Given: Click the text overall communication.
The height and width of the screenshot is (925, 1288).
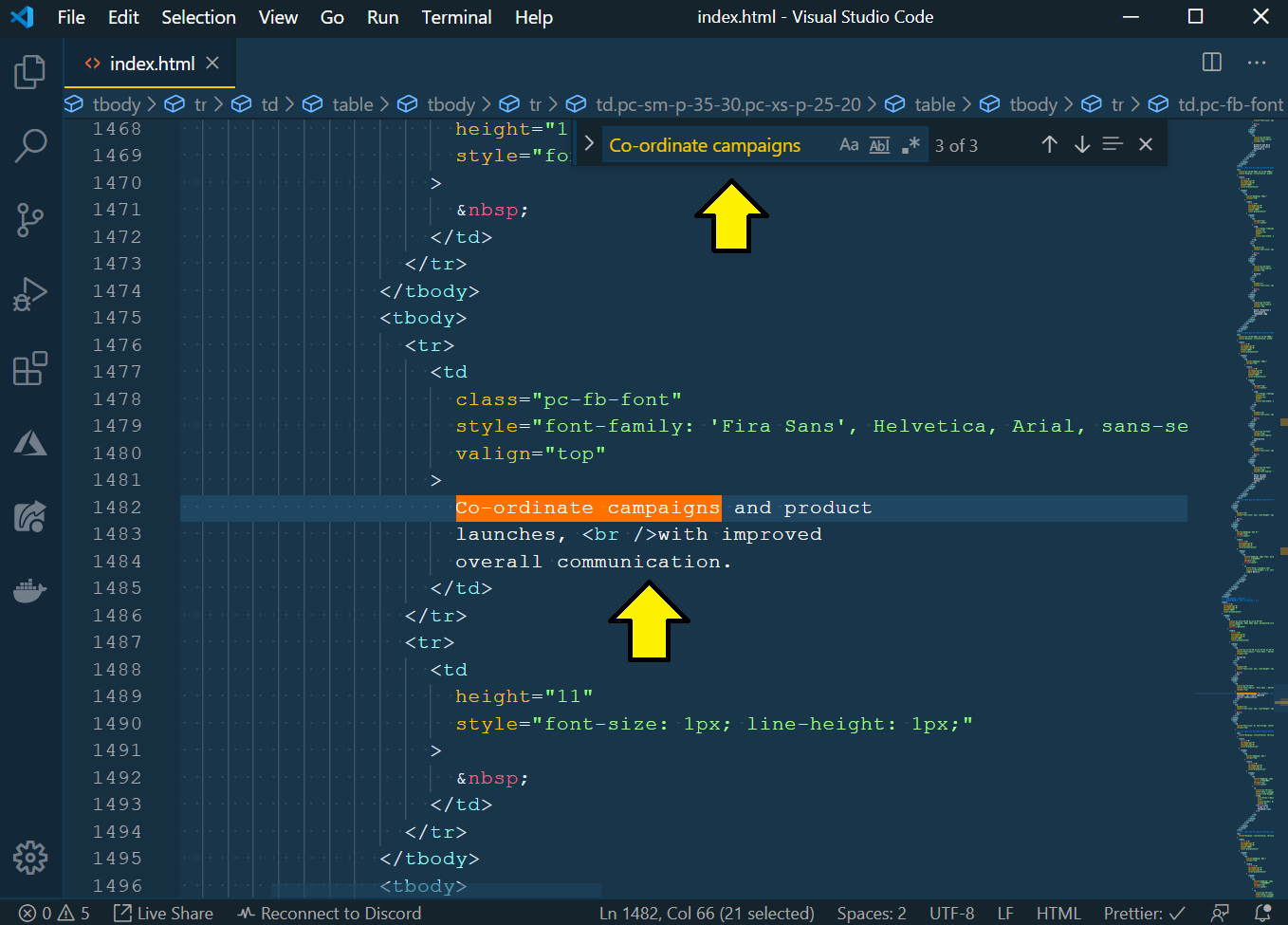Looking at the screenshot, I should pyautogui.click(x=594, y=562).
